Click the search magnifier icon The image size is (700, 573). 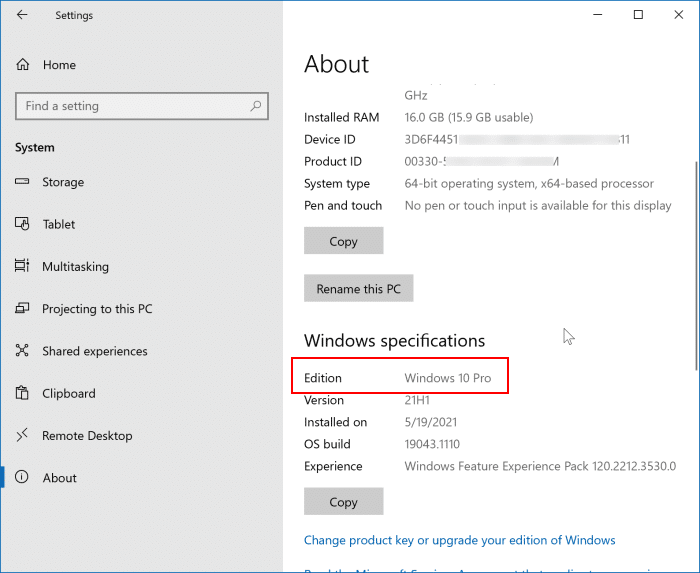(x=256, y=106)
